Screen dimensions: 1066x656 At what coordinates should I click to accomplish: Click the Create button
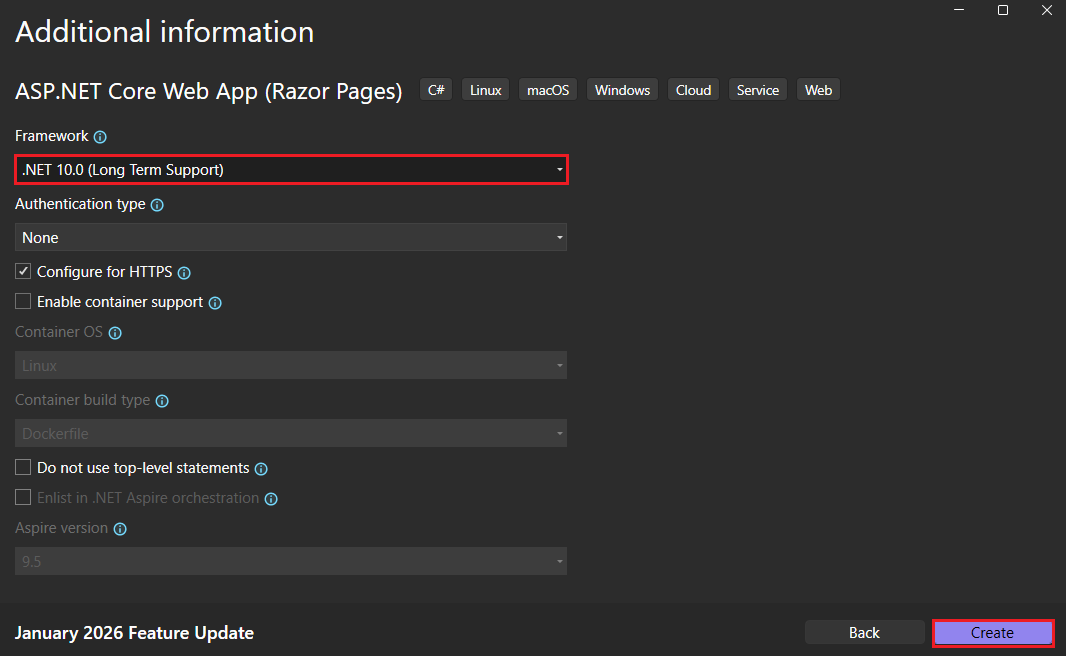[x=992, y=632]
